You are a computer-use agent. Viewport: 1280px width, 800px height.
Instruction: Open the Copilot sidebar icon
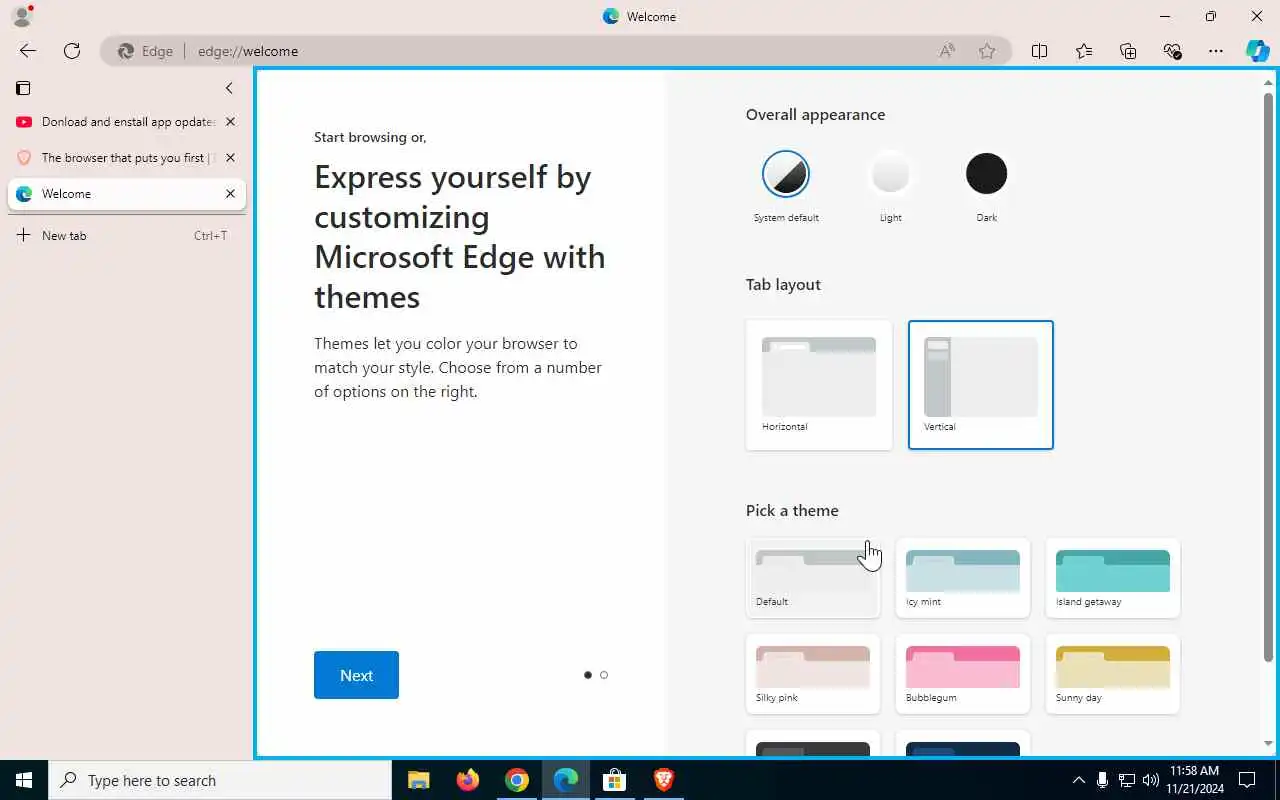click(1257, 51)
